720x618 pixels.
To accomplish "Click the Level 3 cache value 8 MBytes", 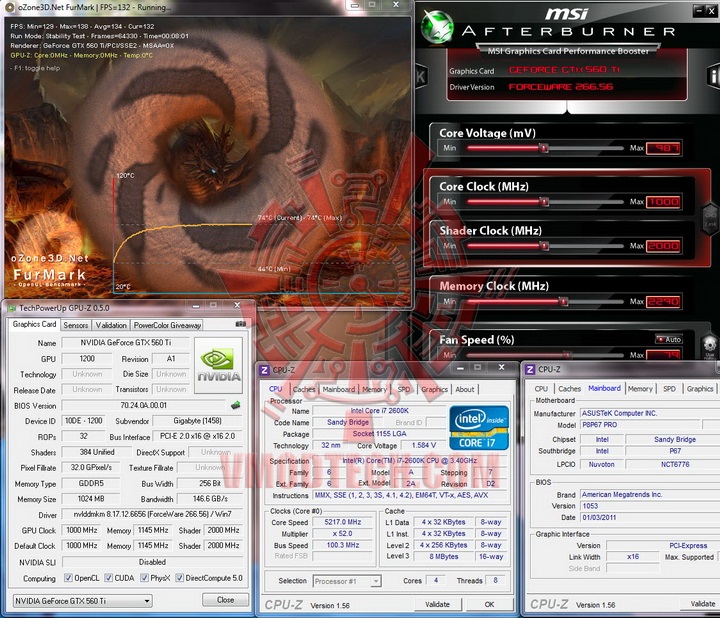I will [x=444, y=556].
